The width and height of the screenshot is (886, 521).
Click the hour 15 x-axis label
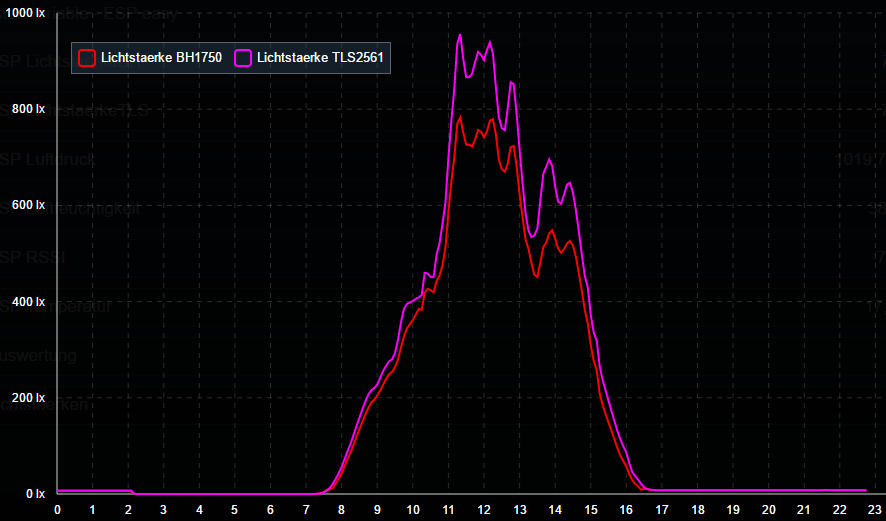pos(590,510)
